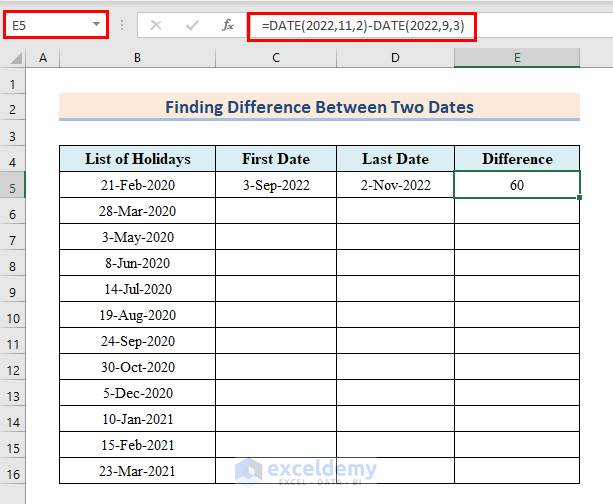Select empty cell C6 under First Date
Viewport: 613px width, 504px height.
point(276,211)
